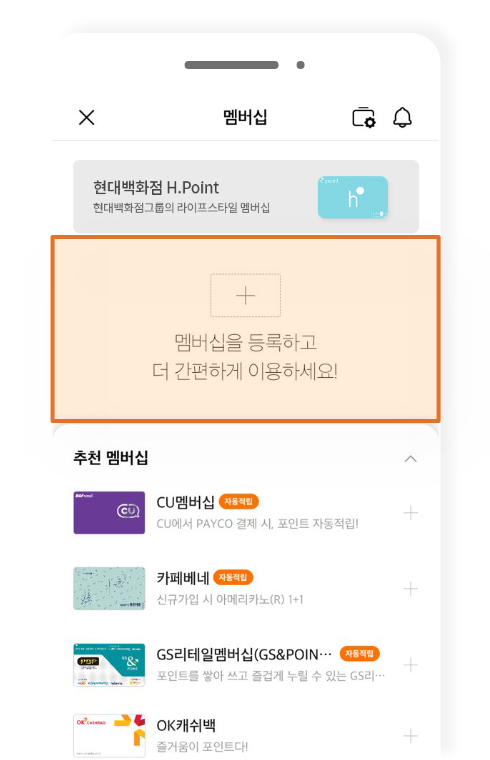Viewport: 490px width, 760px height.
Task: Collapse the 추천 멤버십 section chevron
Action: click(411, 459)
